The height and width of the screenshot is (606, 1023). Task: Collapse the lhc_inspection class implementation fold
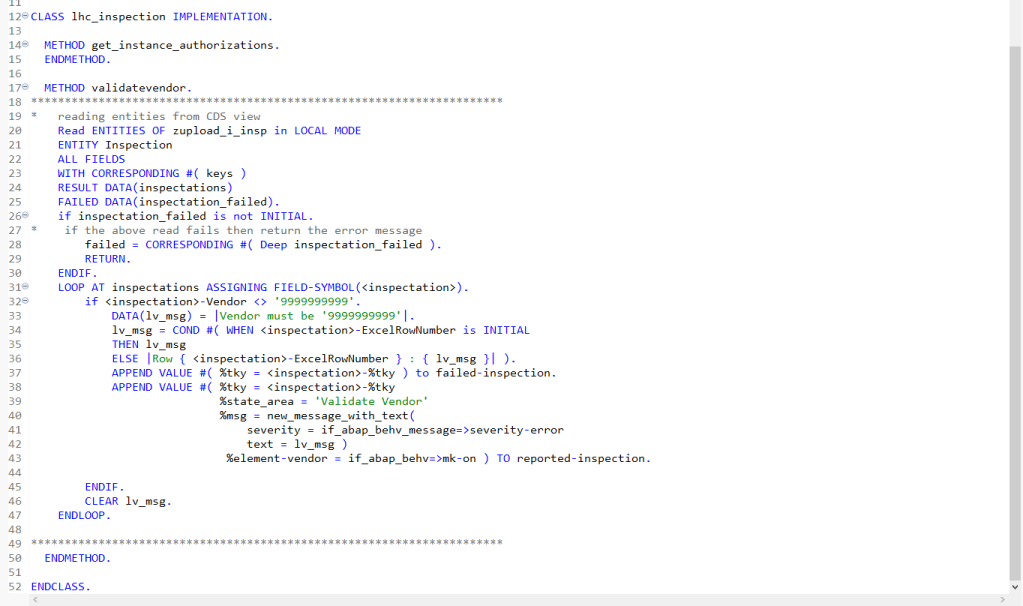(x=25, y=17)
